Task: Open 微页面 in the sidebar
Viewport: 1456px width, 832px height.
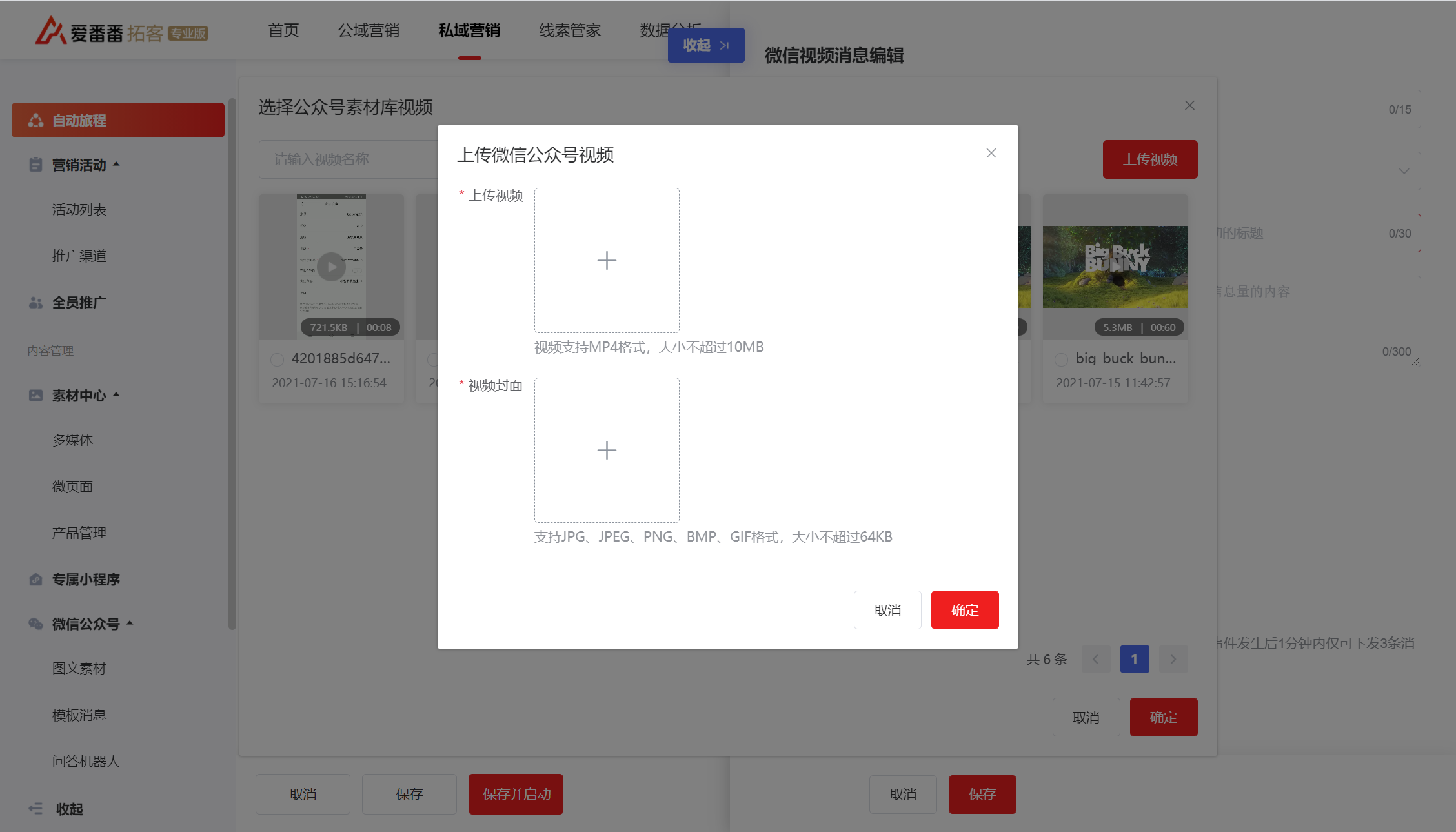Action: click(72, 487)
